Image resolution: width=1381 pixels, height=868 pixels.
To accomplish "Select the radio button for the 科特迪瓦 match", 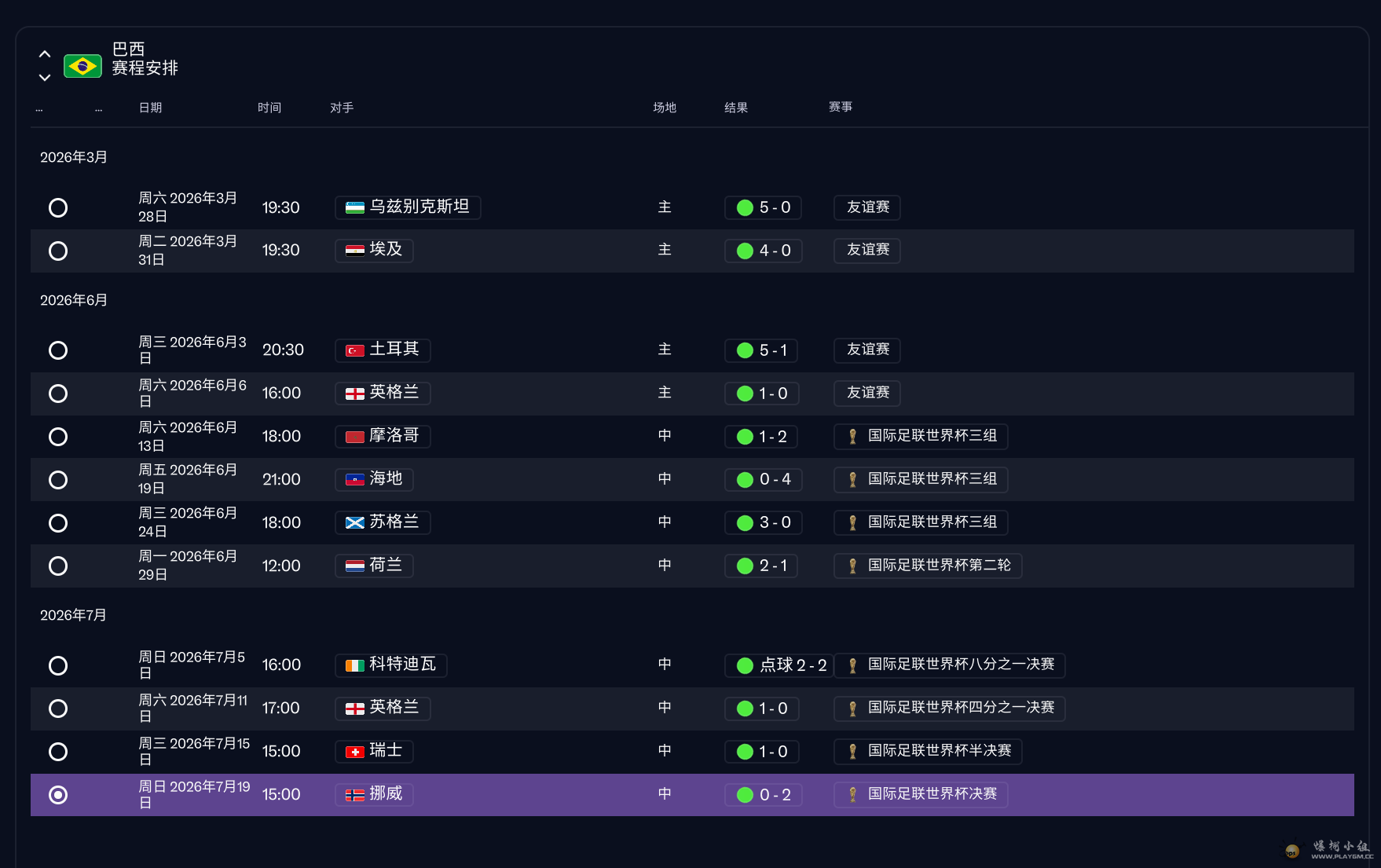I will (x=58, y=665).
